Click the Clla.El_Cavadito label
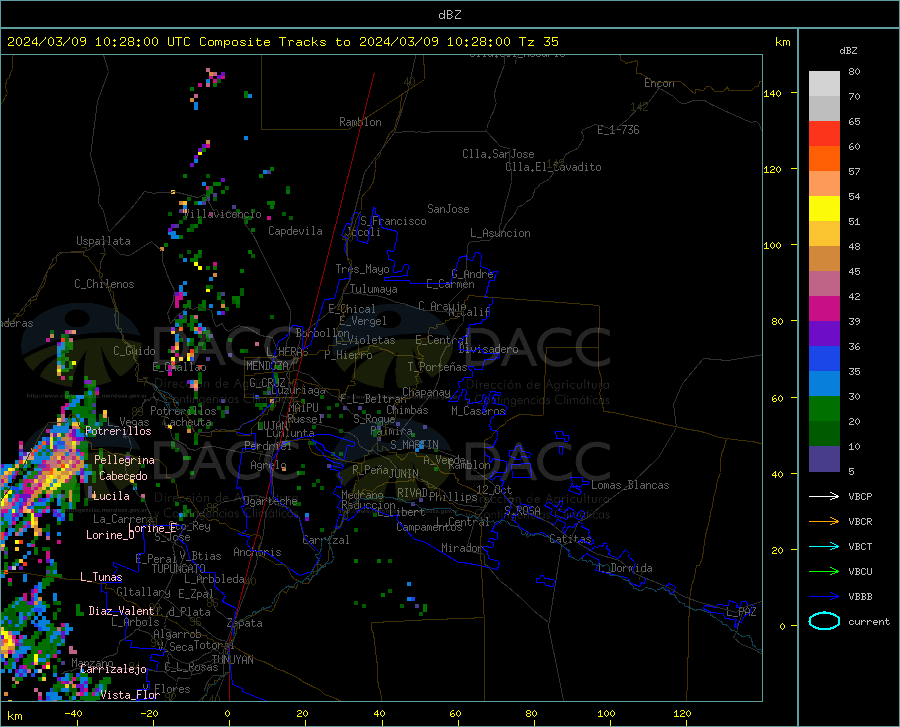The width and height of the screenshot is (900, 727). 553,167
